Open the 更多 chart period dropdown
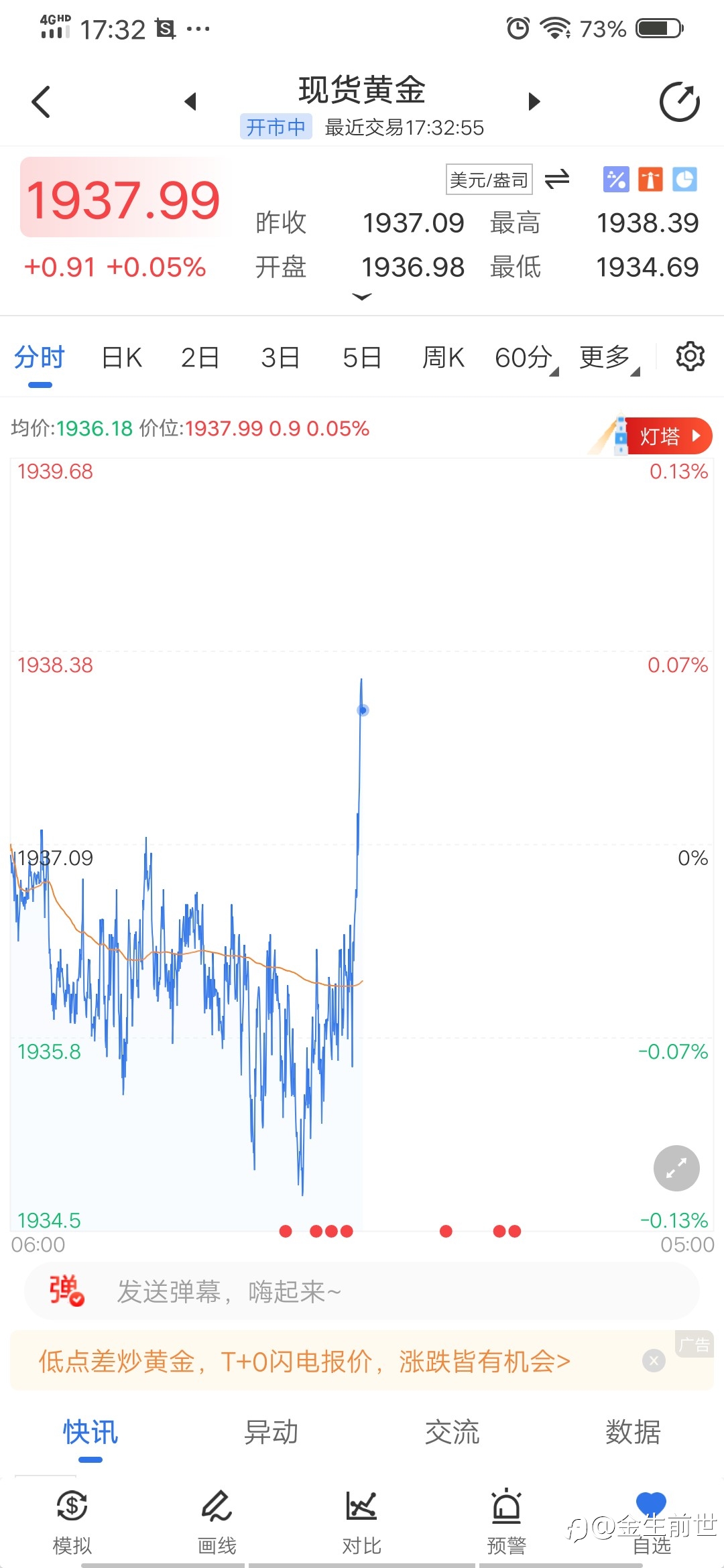 [609, 358]
